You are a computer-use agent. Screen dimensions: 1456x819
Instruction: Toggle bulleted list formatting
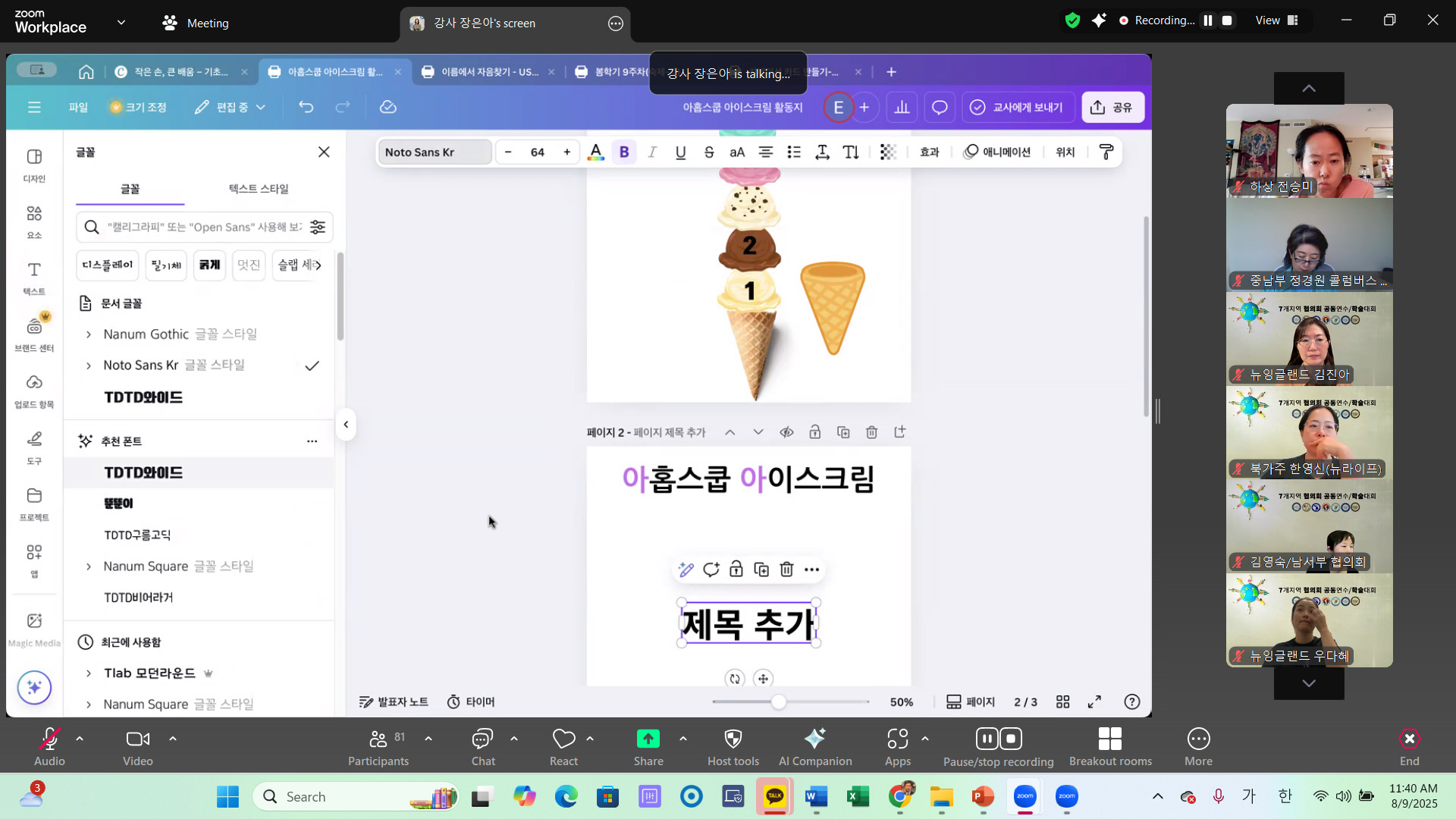click(794, 152)
